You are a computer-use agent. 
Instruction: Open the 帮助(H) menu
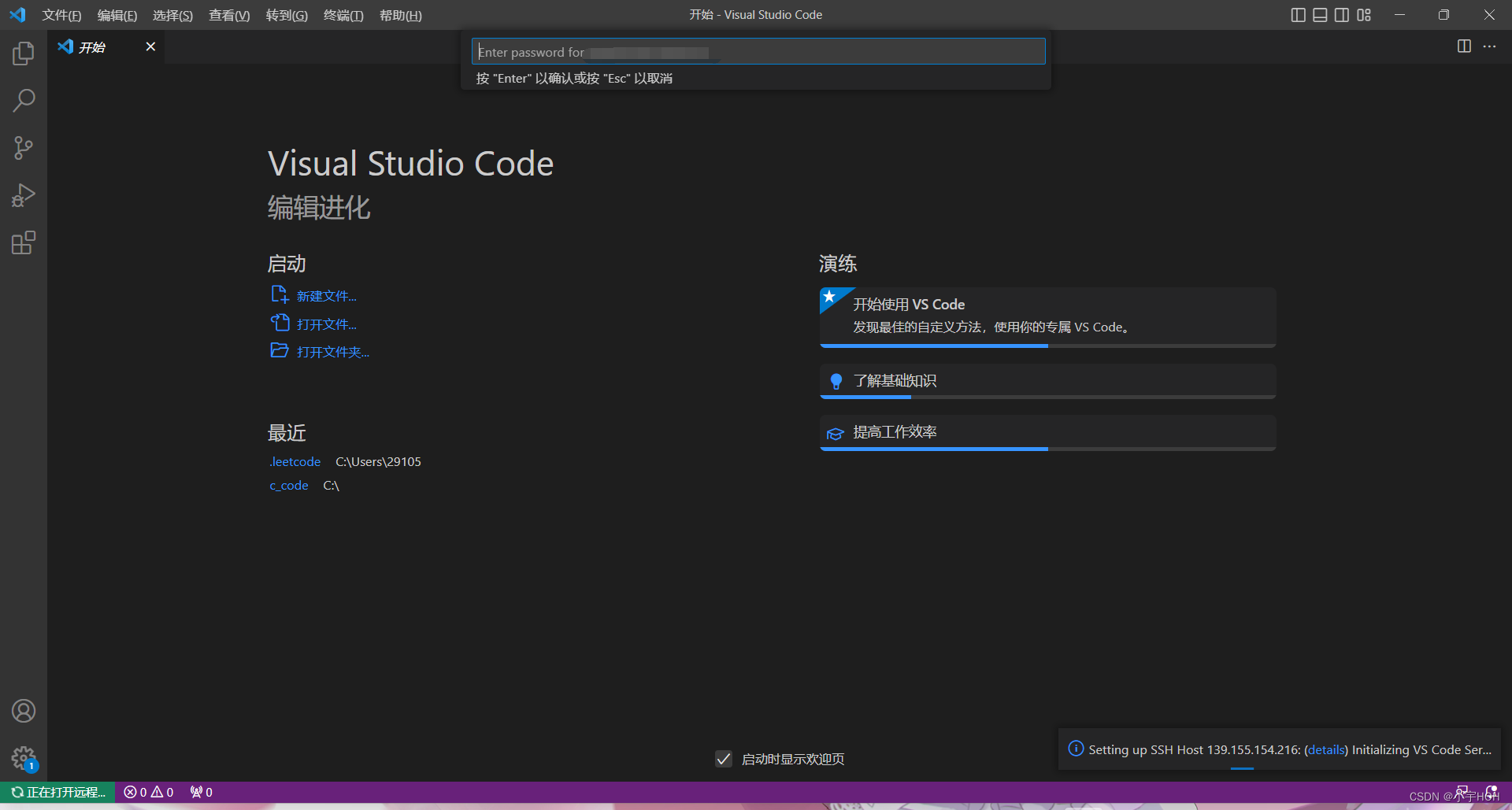[x=401, y=16]
